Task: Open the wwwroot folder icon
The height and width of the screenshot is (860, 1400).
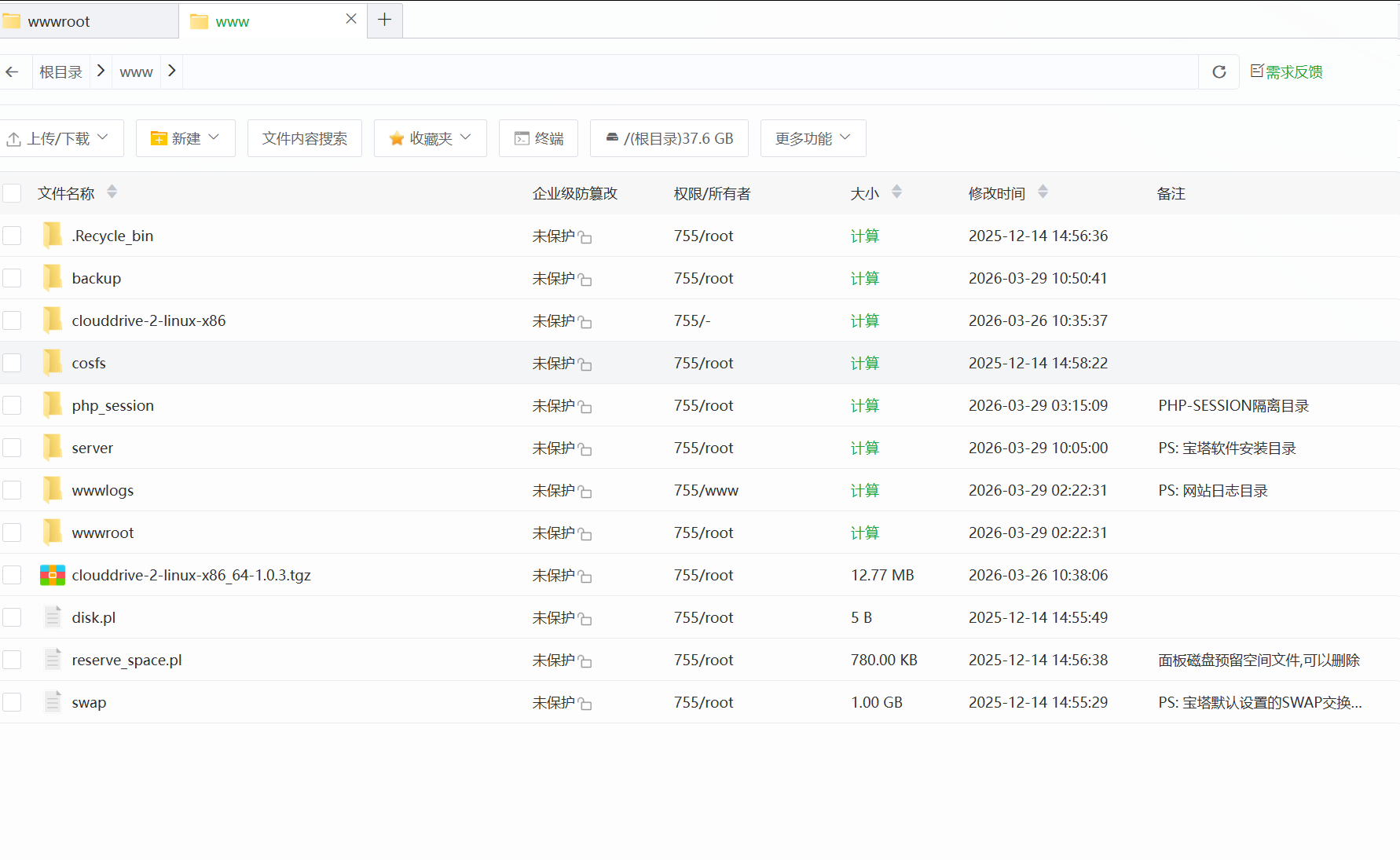Action: (52, 532)
